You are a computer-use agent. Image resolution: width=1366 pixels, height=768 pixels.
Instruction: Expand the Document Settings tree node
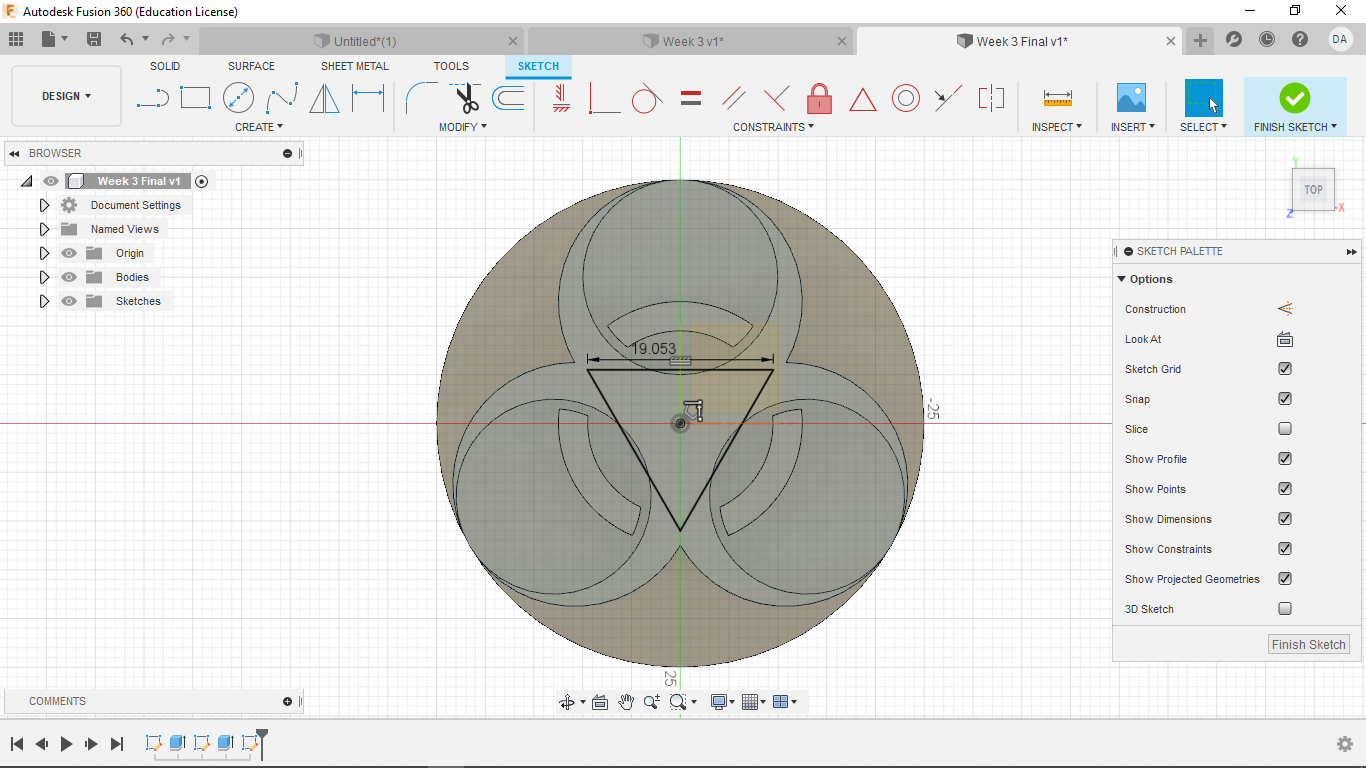click(x=44, y=205)
